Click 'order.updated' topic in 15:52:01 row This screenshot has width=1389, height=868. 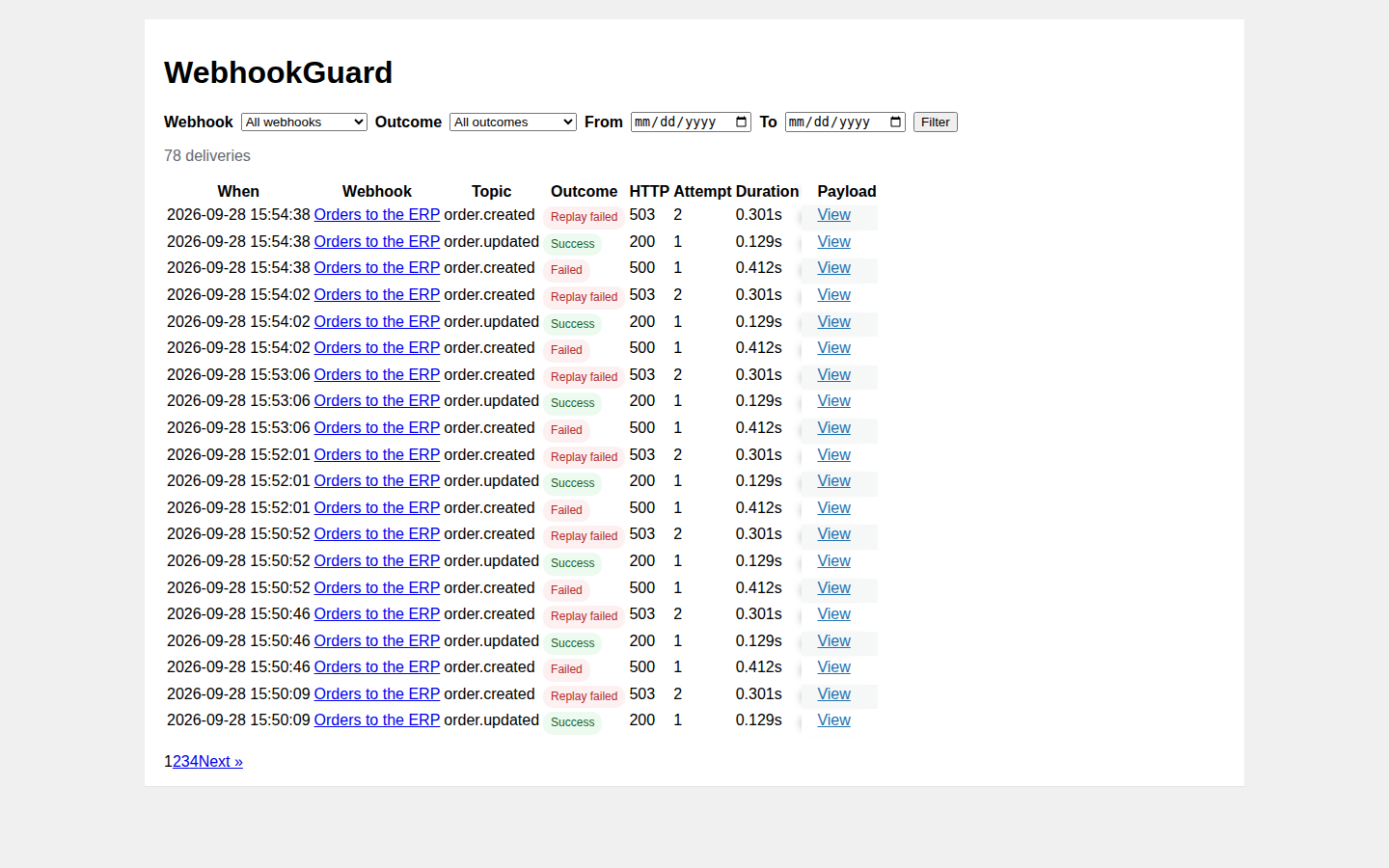coord(491,480)
